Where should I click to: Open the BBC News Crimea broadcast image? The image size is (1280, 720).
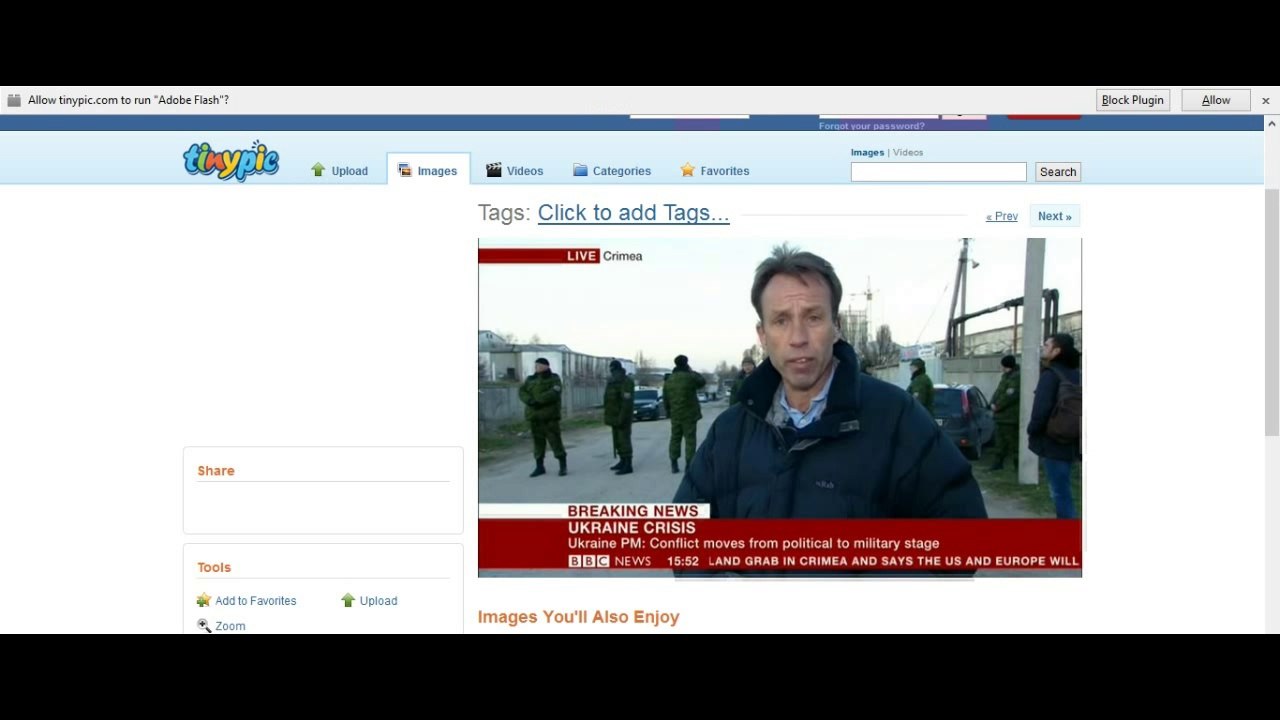pyautogui.click(x=780, y=407)
